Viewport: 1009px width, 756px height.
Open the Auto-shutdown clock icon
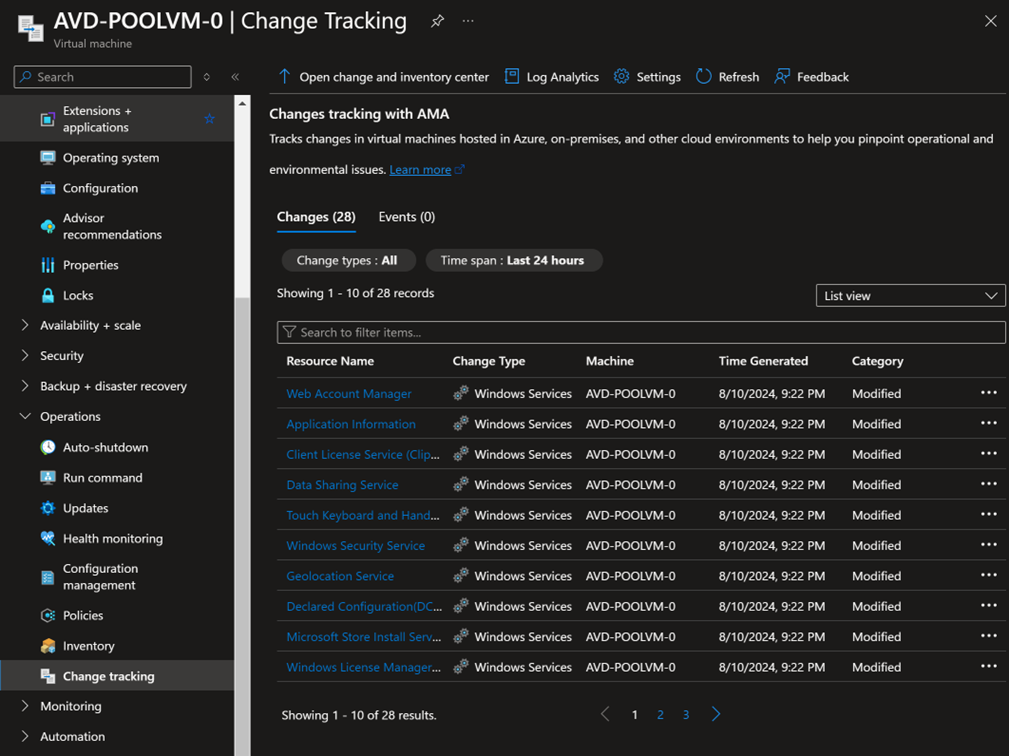coord(48,447)
